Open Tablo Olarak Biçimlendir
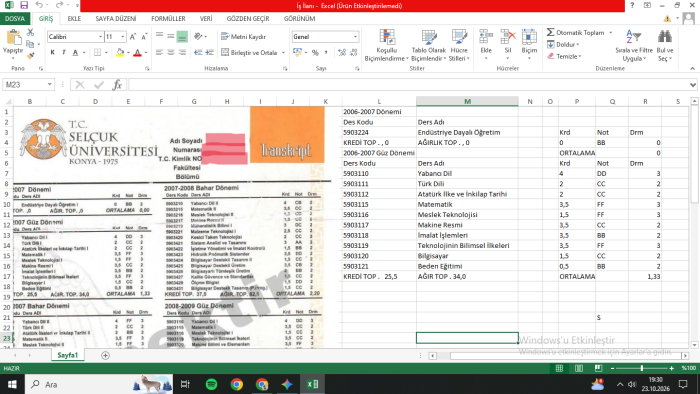This screenshot has height=394, width=700. (429, 45)
